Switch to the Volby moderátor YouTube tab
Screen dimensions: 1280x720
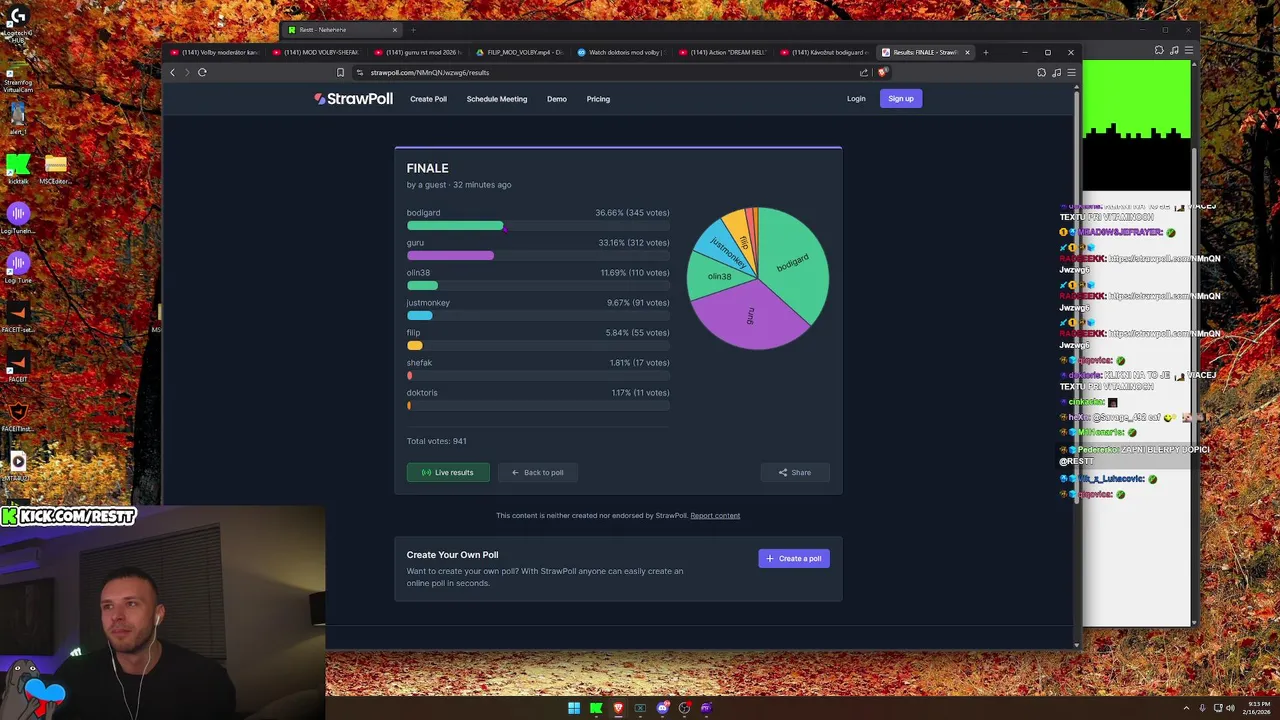click(x=215, y=52)
